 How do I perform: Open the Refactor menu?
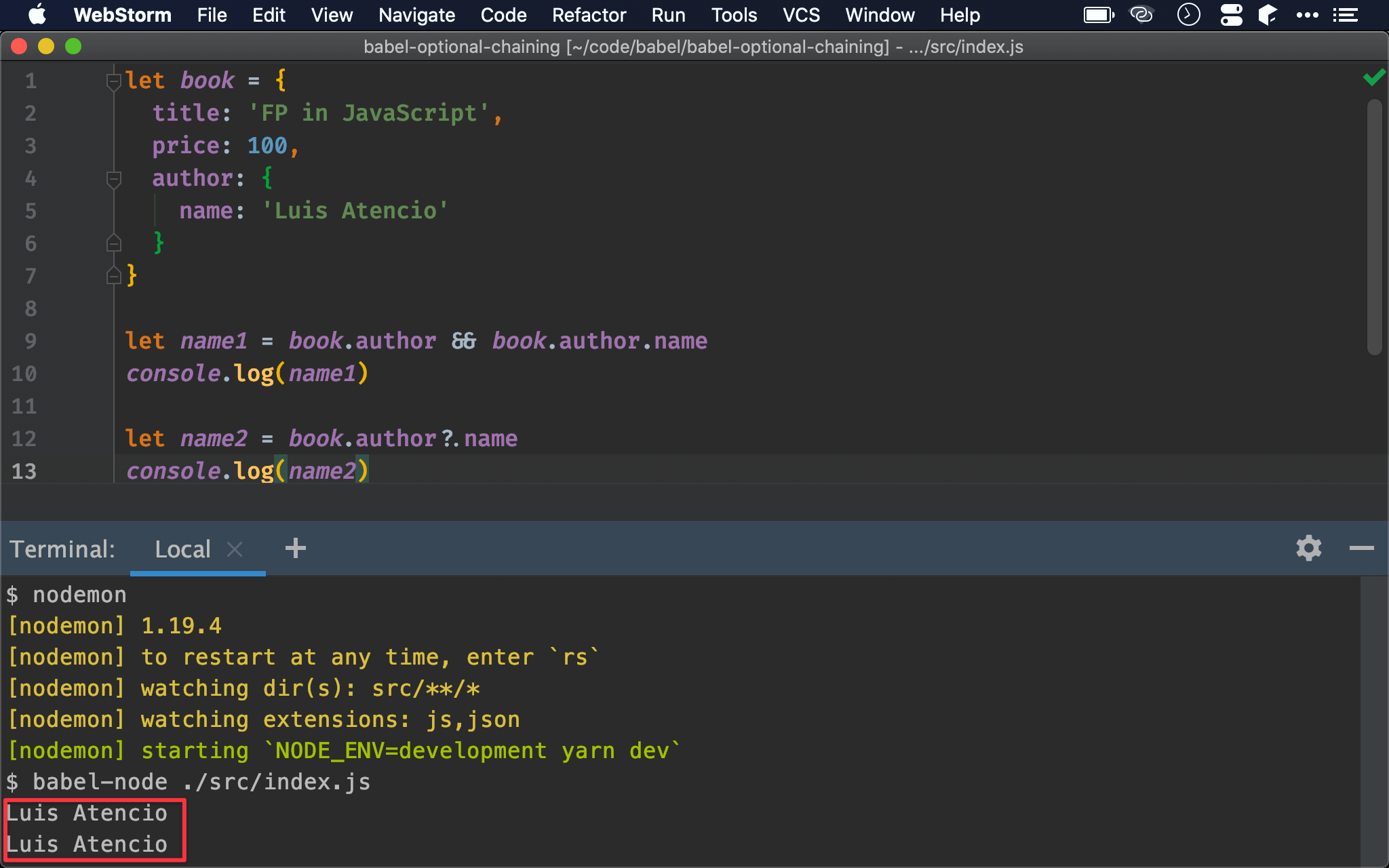point(589,15)
